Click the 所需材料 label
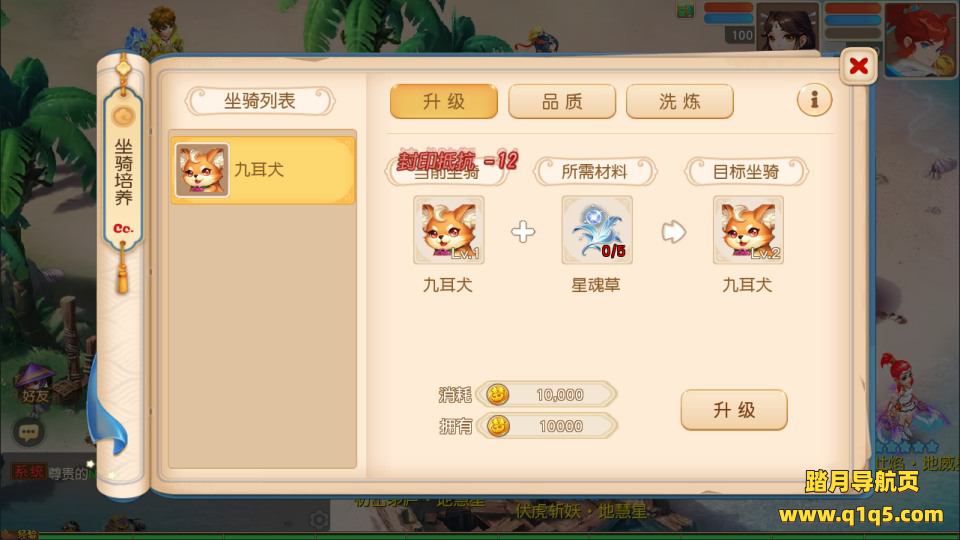This screenshot has height=540, width=960. (x=595, y=172)
